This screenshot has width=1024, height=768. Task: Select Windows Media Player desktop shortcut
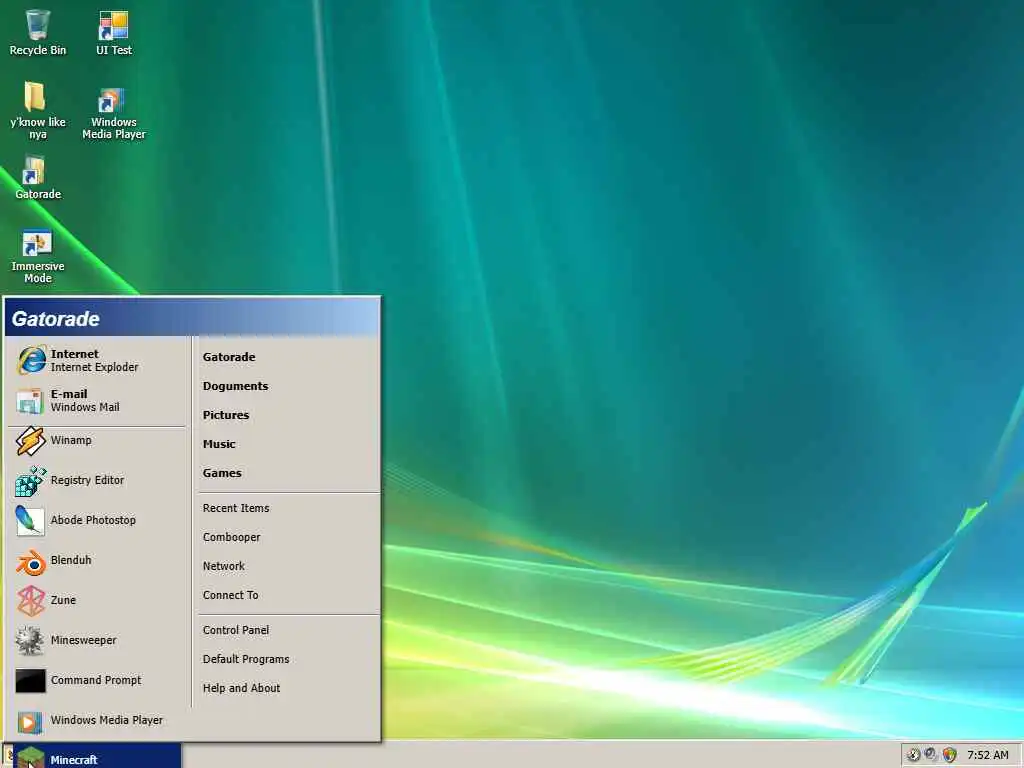(x=114, y=114)
